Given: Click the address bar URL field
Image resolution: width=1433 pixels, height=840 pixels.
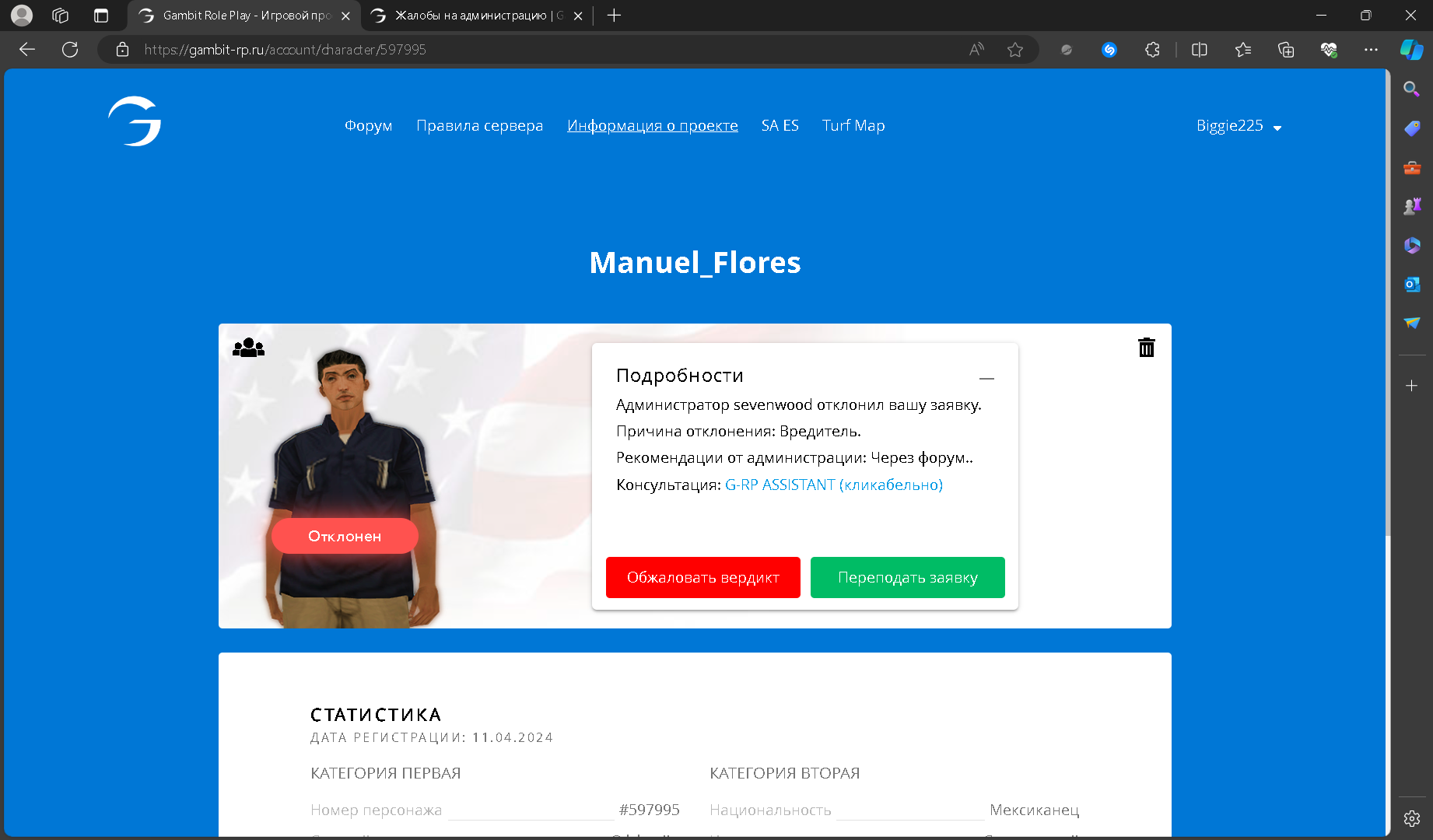Looking at the screenshot, I should [545, 50].
